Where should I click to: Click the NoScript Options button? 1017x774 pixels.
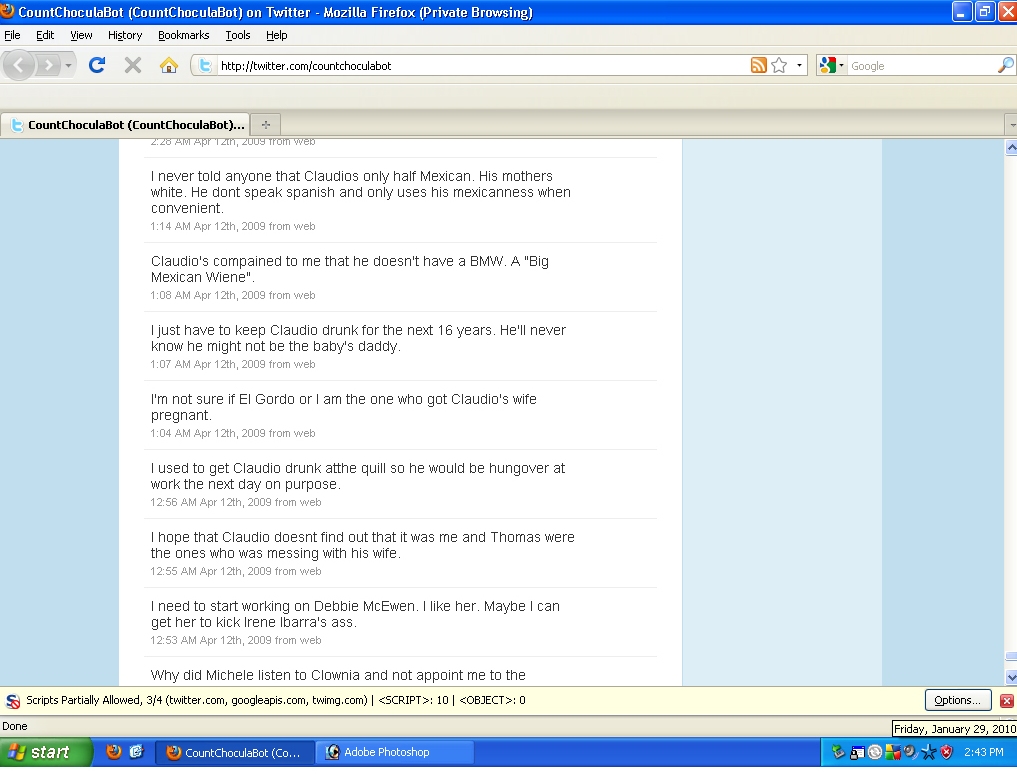click(957, 700)
